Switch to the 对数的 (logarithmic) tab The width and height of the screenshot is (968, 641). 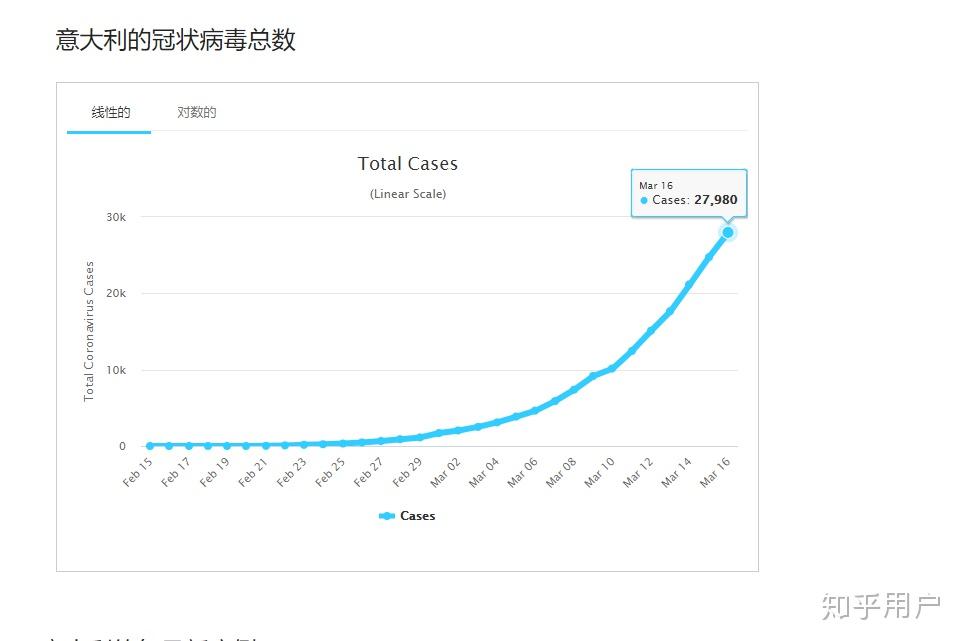click(x=196, y=112)
